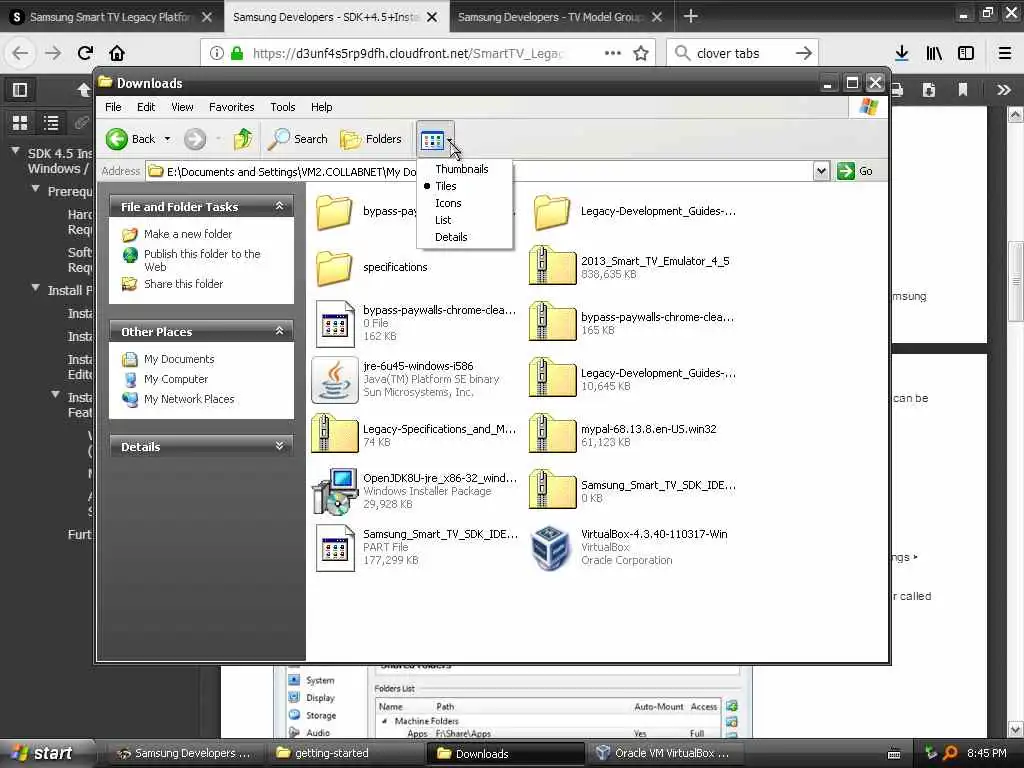The height and width of the screenshot is (768, 1024).
Task: Select the Tiles view option
Action: pyautogui.click(x=446, y=185)
